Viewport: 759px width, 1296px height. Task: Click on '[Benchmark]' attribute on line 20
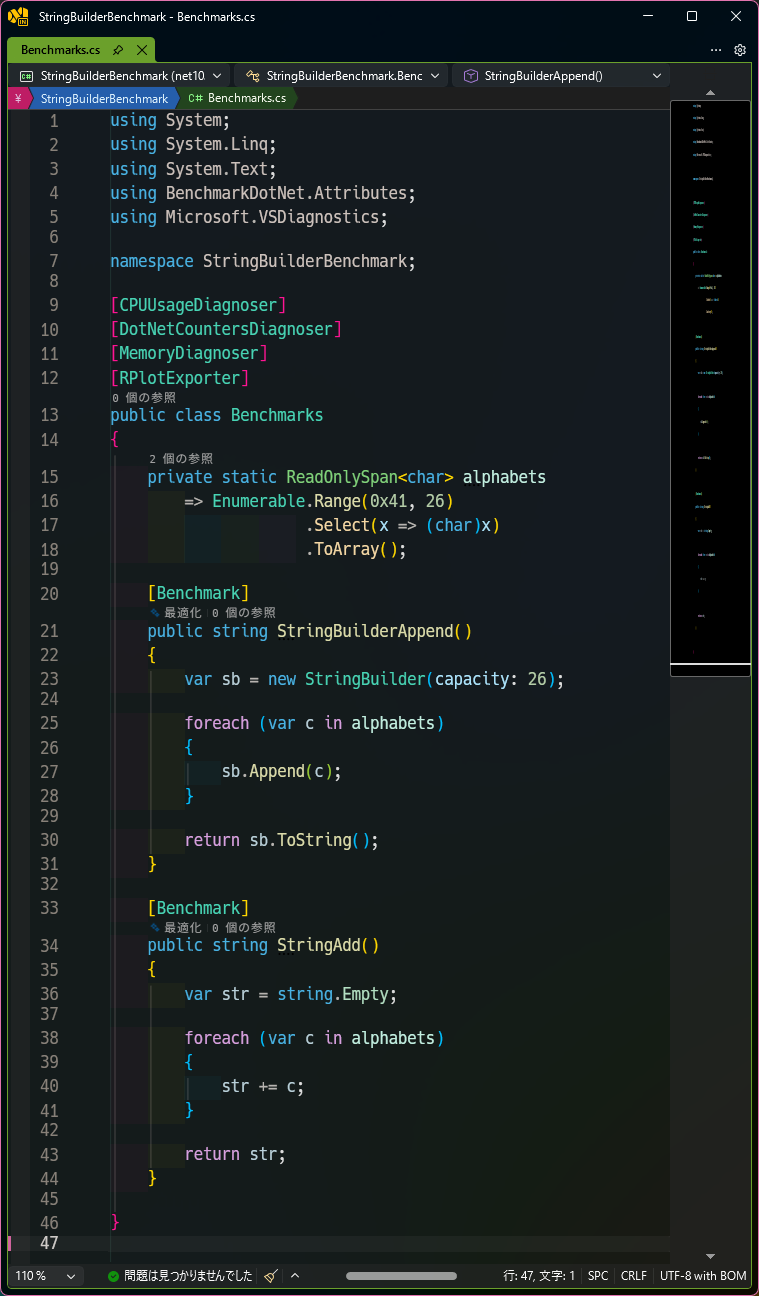click(199, 594)
